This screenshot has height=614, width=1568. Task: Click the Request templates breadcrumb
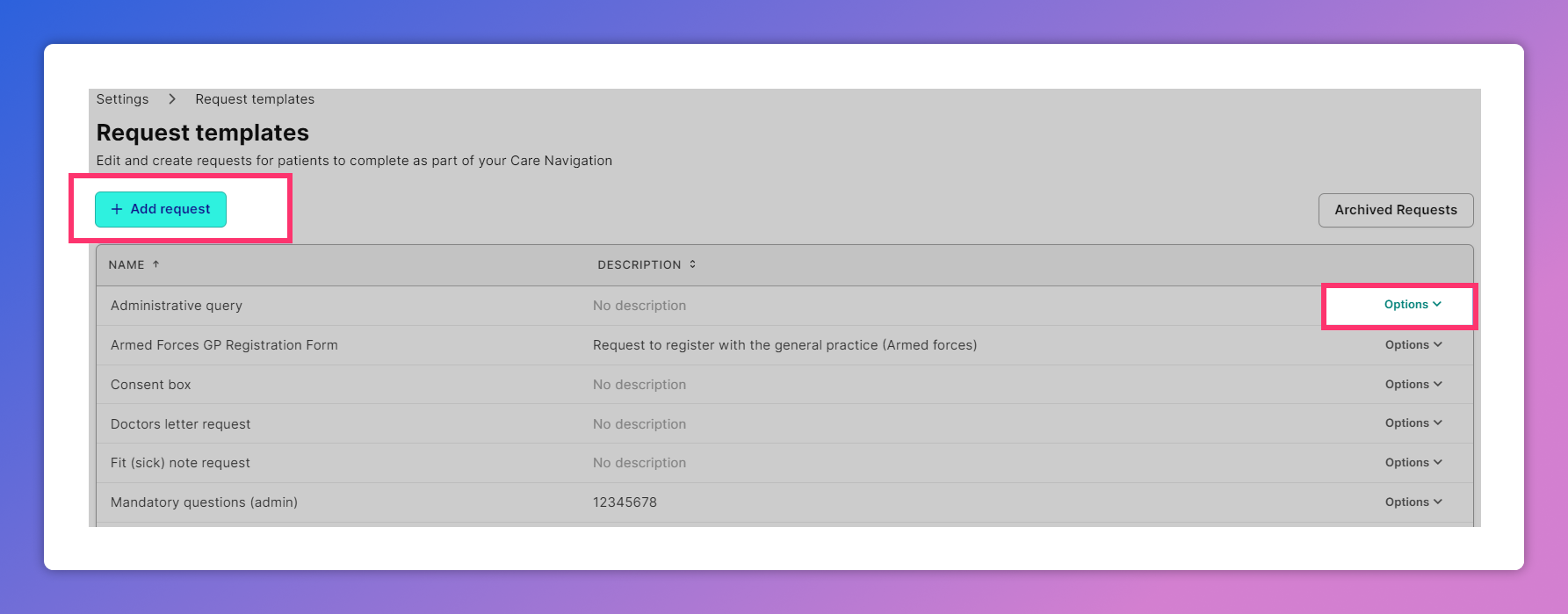tap(255, 99)
